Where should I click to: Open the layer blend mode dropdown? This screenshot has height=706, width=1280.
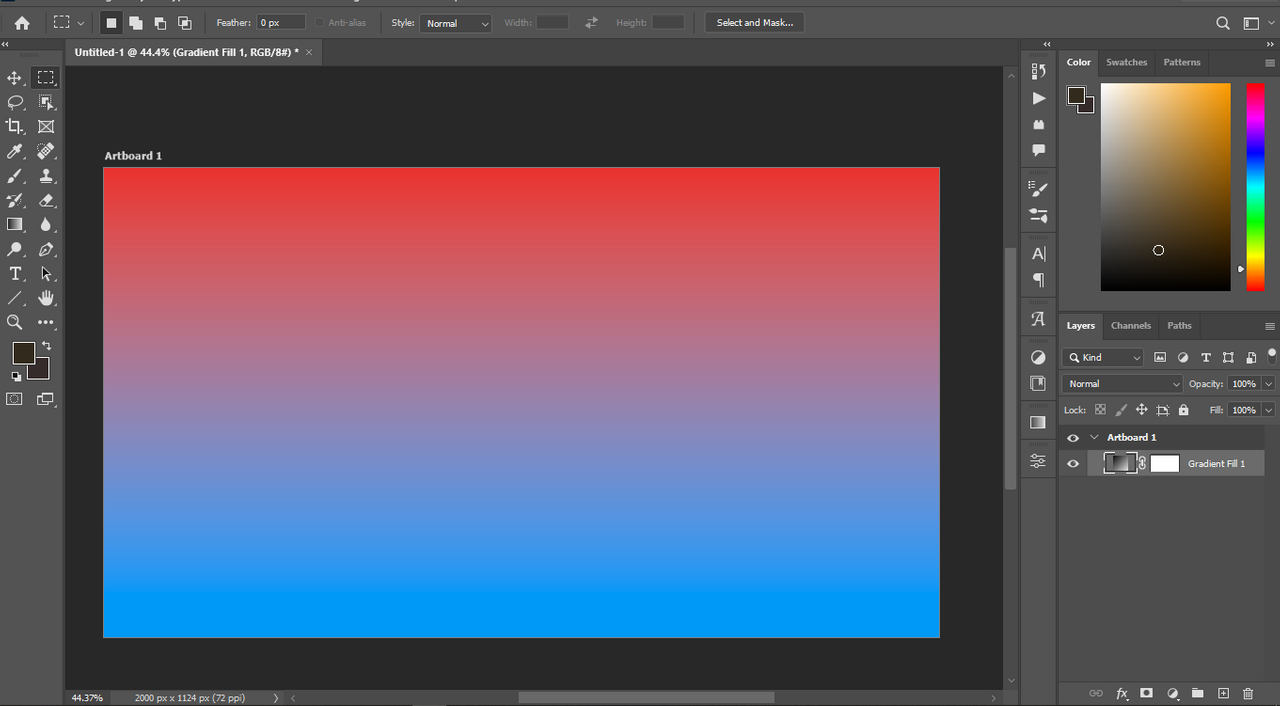click(1123, 384)
